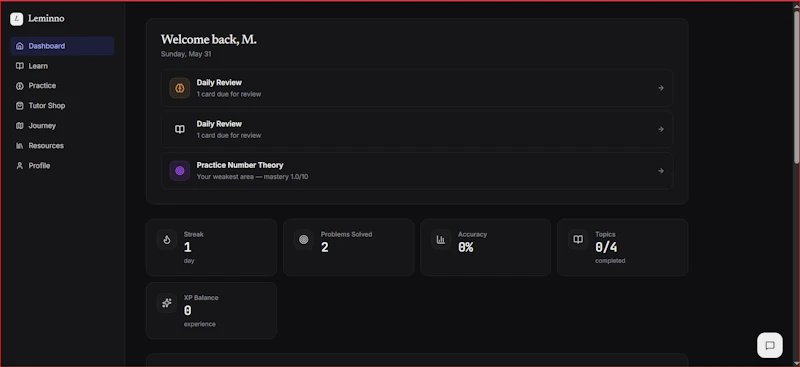Click the page vertical scrollbar
800x367 pixels.
point(796,87)
